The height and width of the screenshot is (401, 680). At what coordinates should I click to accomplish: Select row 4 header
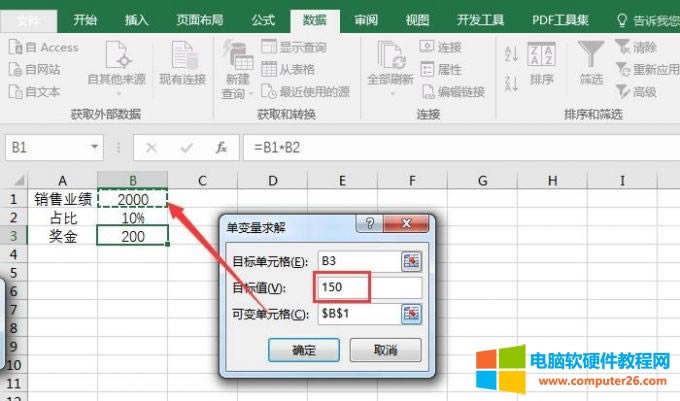point(13,254)
